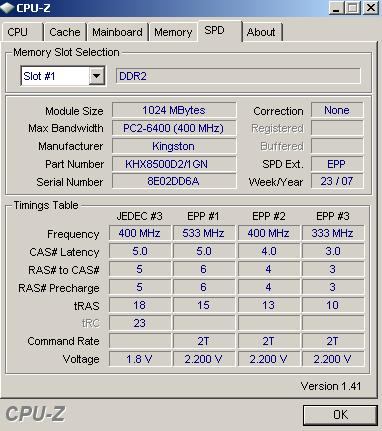382x431 pixels.
Task: Click the DDR2 memory type field
Action: [238, 76]
